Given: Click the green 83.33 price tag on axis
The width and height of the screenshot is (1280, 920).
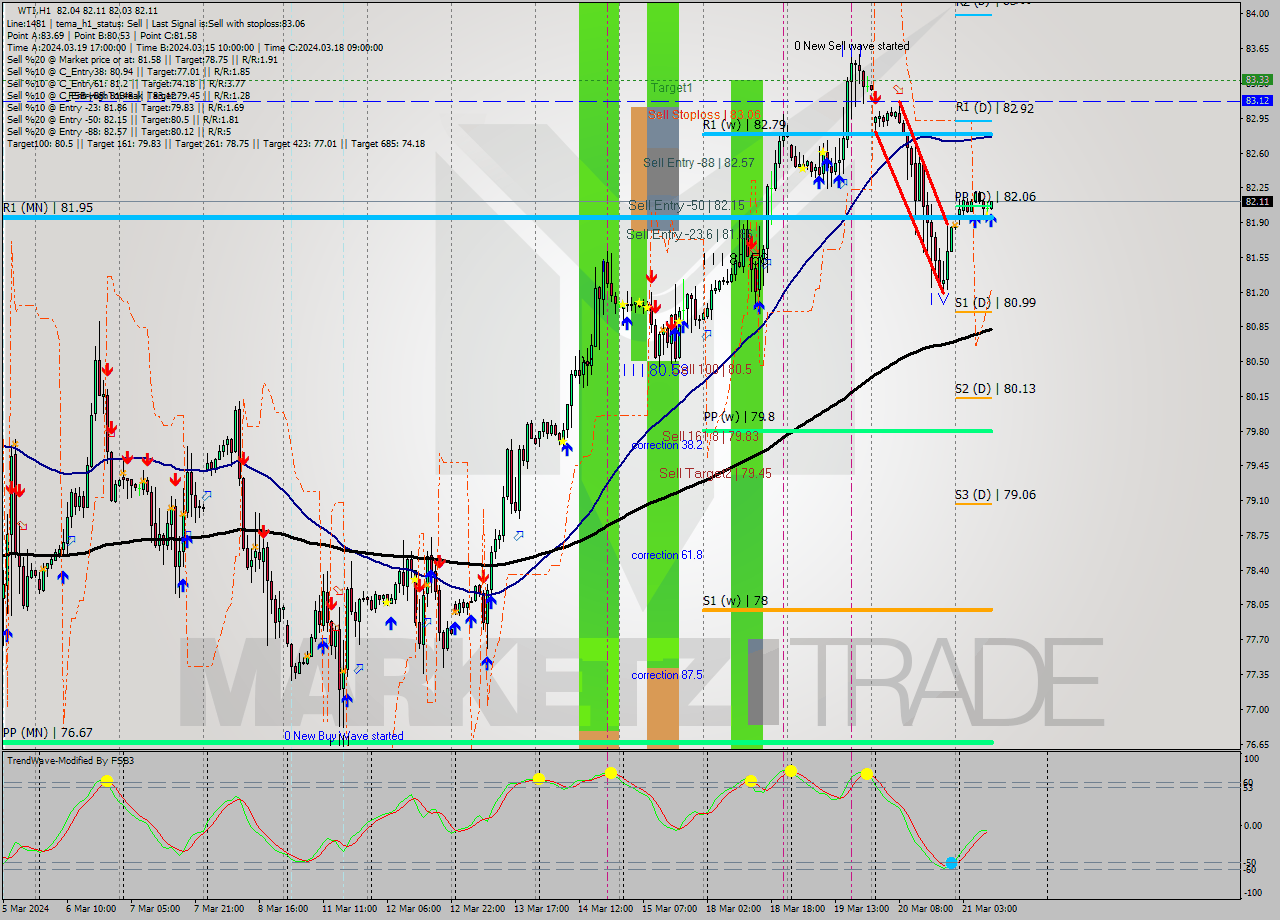Looking at the screenshot, I should click(x=1257, y=79).
